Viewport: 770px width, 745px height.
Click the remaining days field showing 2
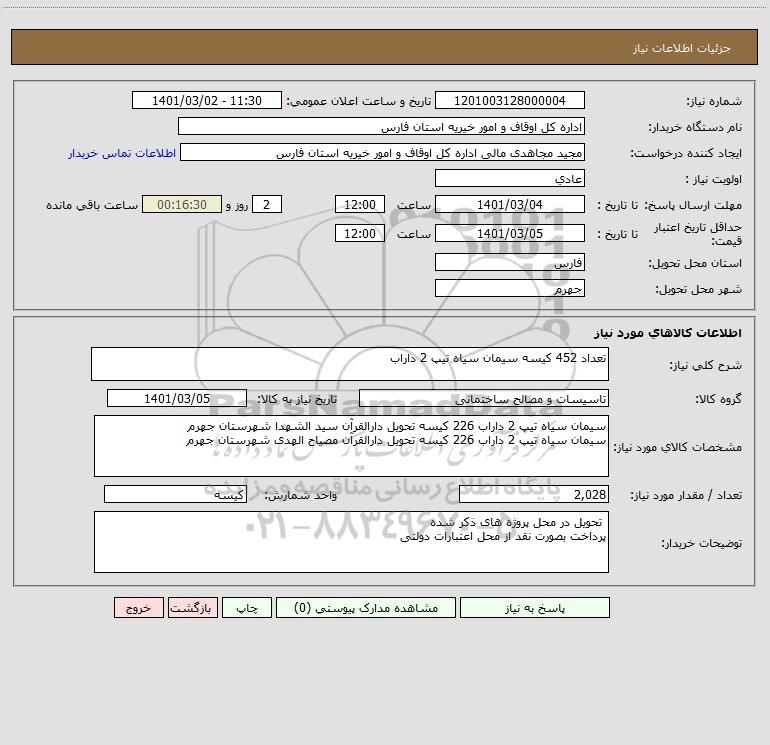(267, 204)
